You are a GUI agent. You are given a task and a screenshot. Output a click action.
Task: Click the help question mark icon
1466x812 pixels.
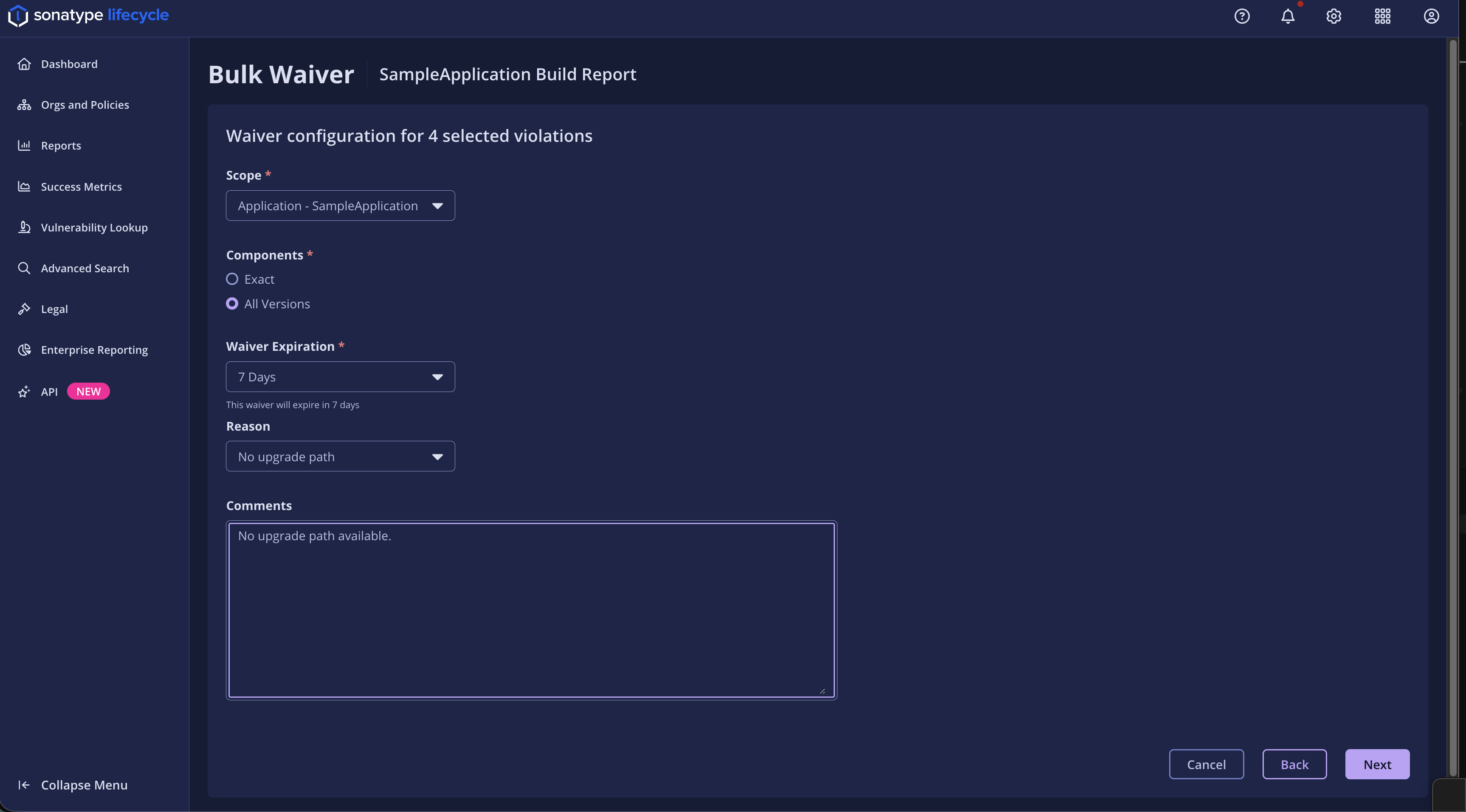click(1242, 16)
